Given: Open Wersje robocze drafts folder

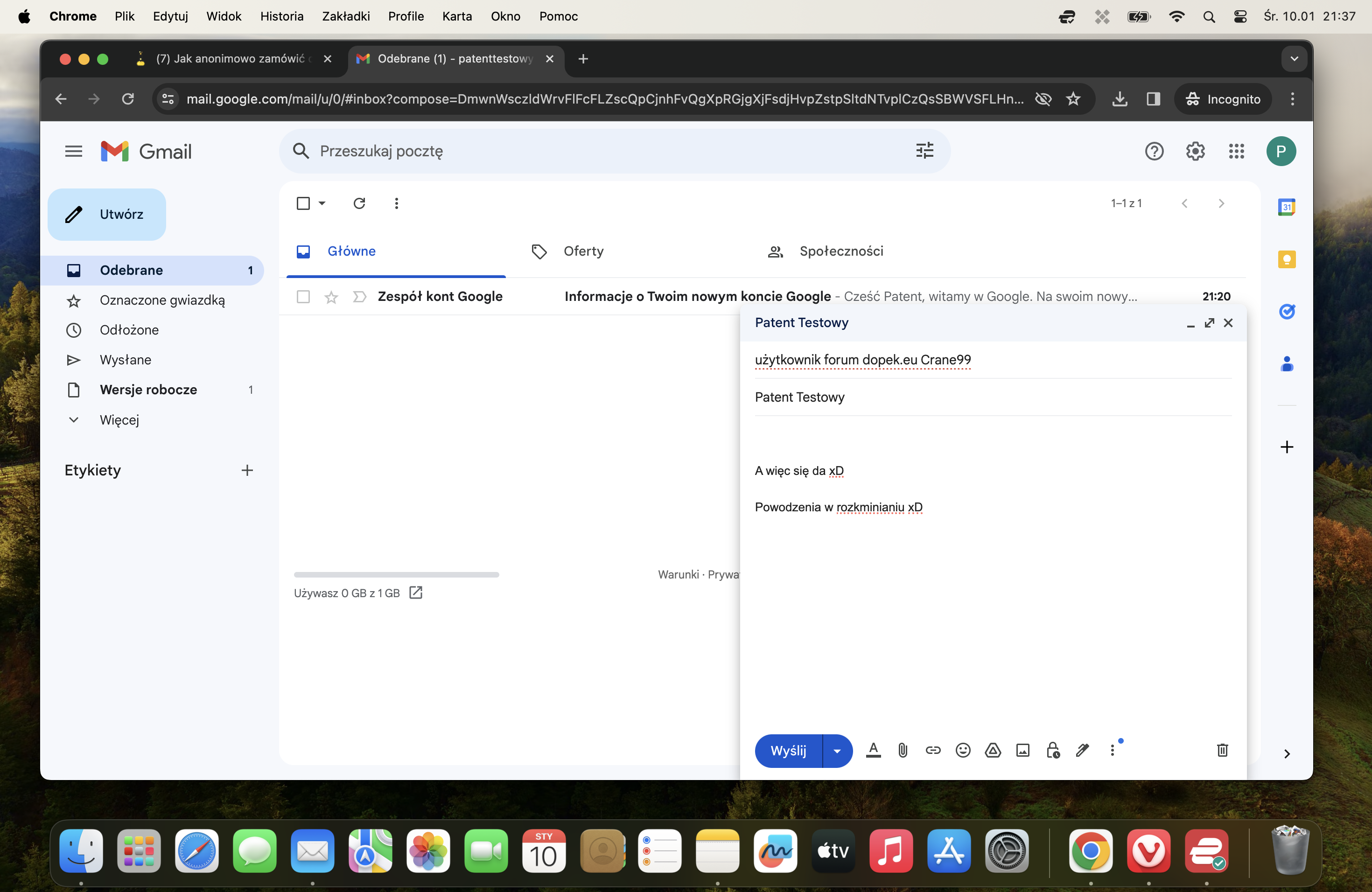Looking at the screenshot, I should (152, 390).
